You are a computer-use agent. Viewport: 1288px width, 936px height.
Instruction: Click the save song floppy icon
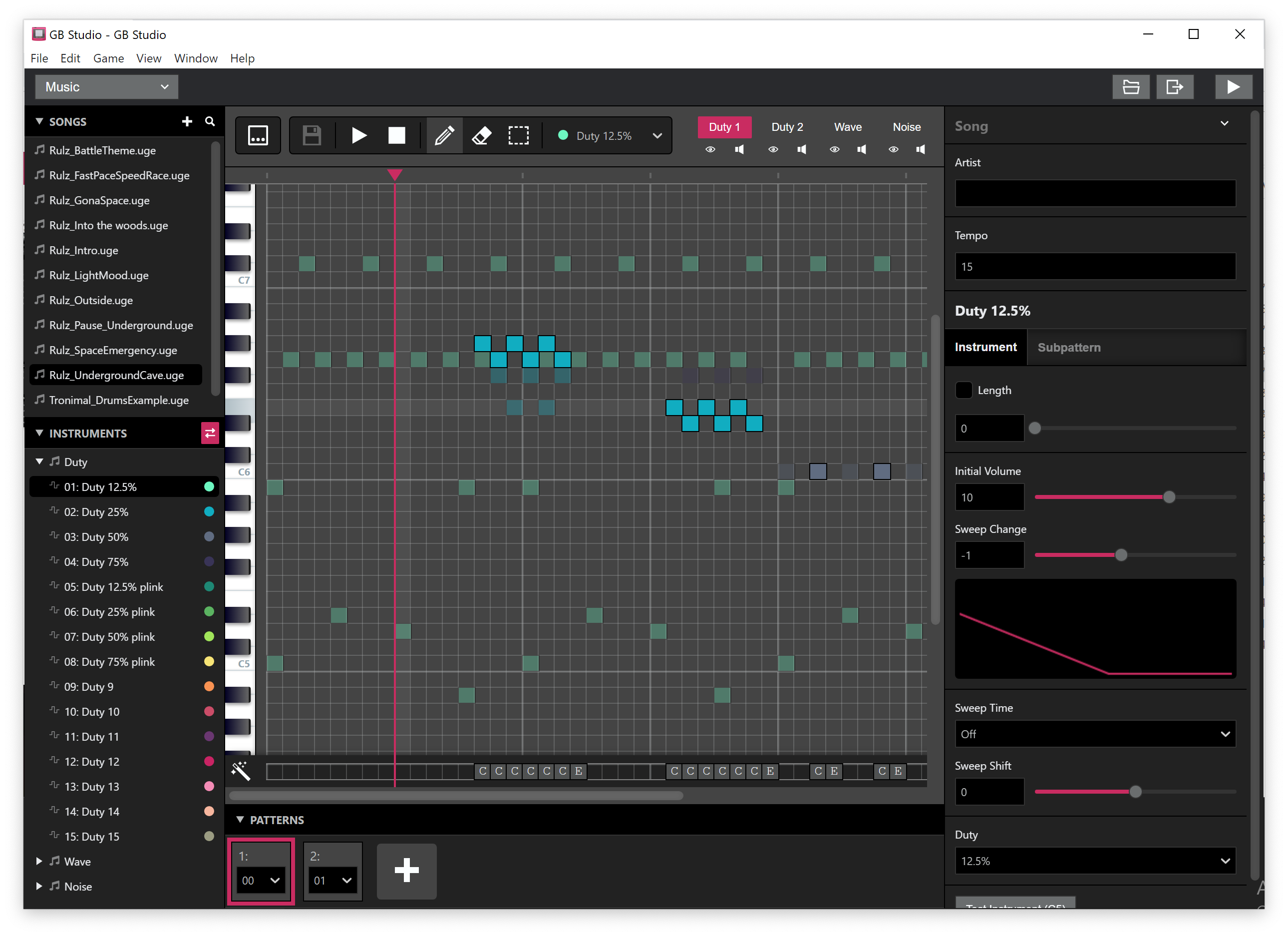coord(312,135)
